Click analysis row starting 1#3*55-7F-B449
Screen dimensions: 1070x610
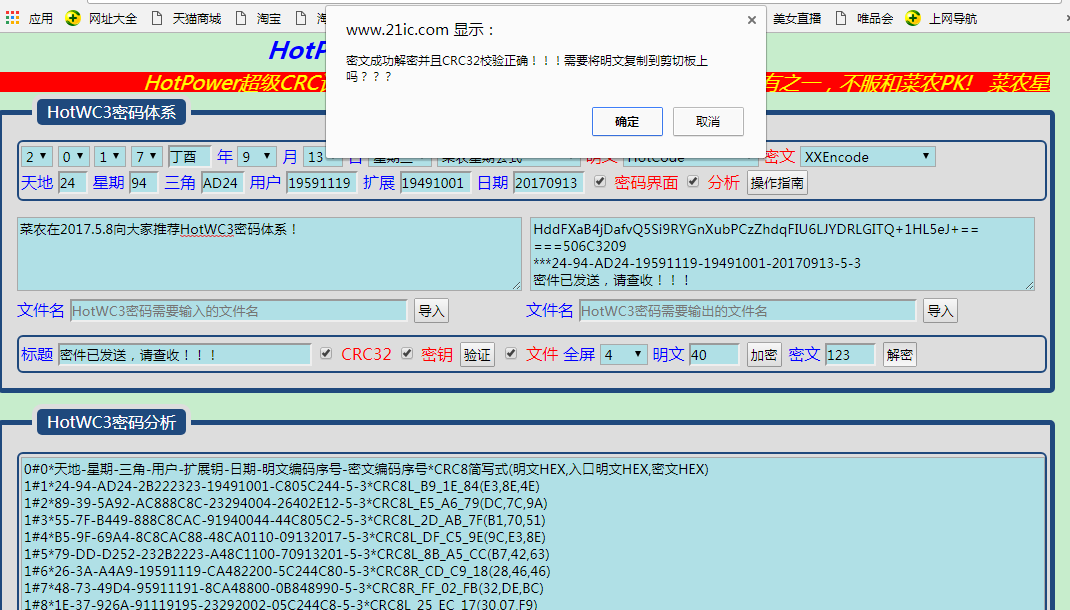coord(285,521)
